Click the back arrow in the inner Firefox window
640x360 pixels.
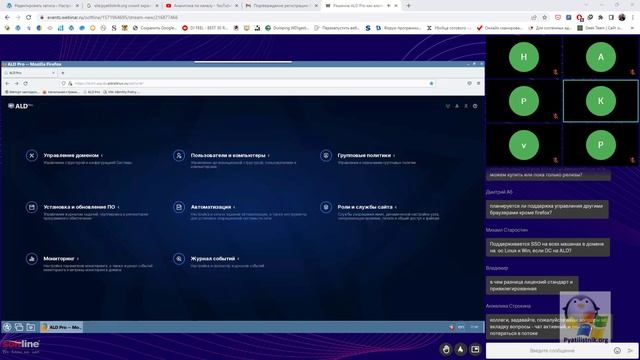tap(7, 83)
